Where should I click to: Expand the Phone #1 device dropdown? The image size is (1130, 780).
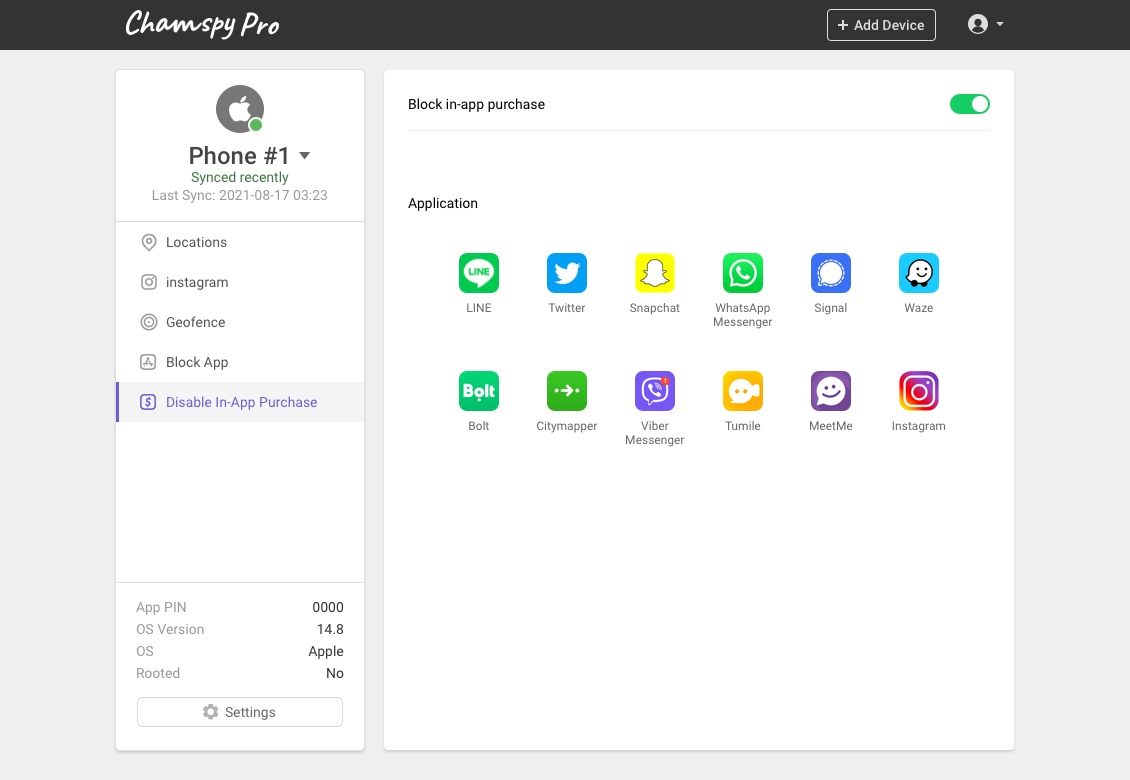[305, 156]
